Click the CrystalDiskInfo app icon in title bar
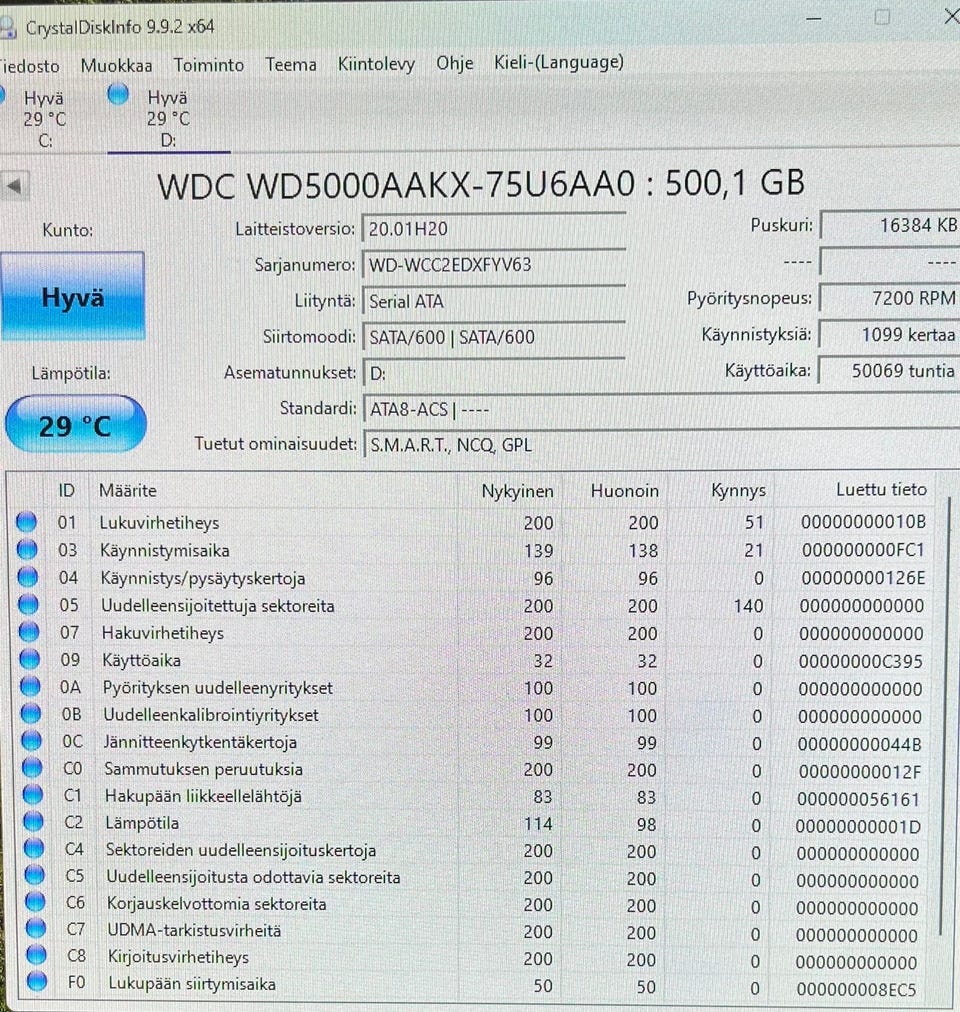Viewport: 960px width, 1012px height. pyautogui.click(x=6, y=28)
